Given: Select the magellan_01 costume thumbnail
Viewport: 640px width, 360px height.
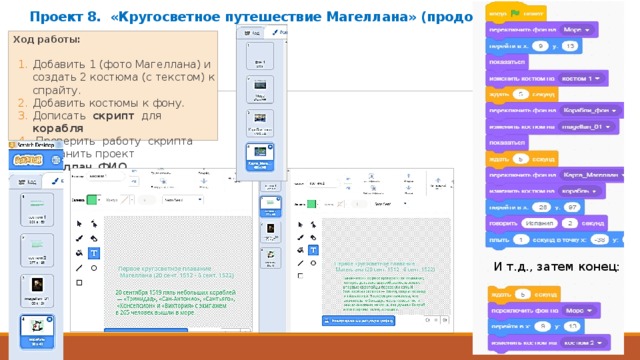Looking at the screenshot, I should [37, 290].
